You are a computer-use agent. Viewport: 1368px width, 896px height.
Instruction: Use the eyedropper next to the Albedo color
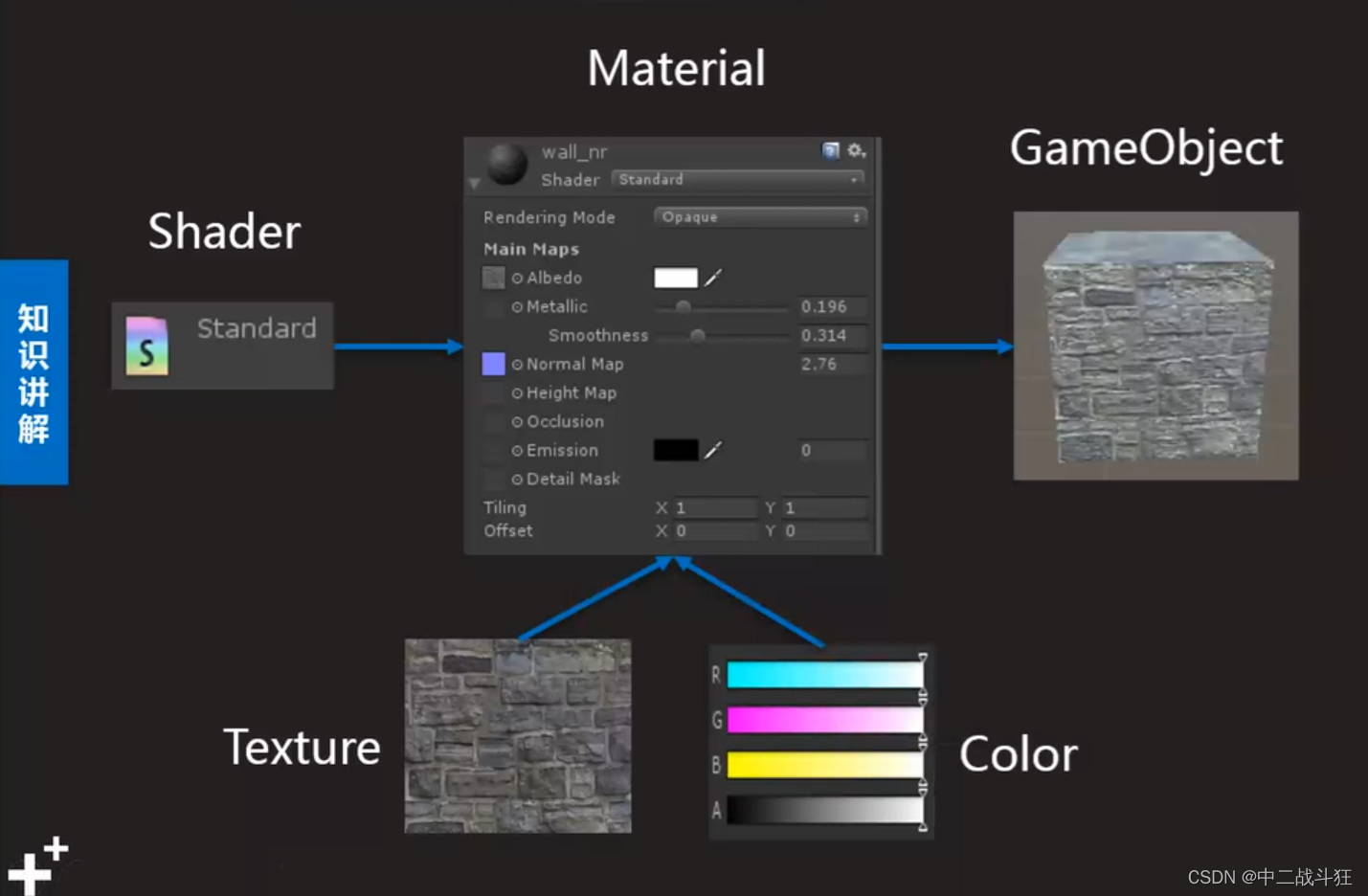tap(715, 278)
